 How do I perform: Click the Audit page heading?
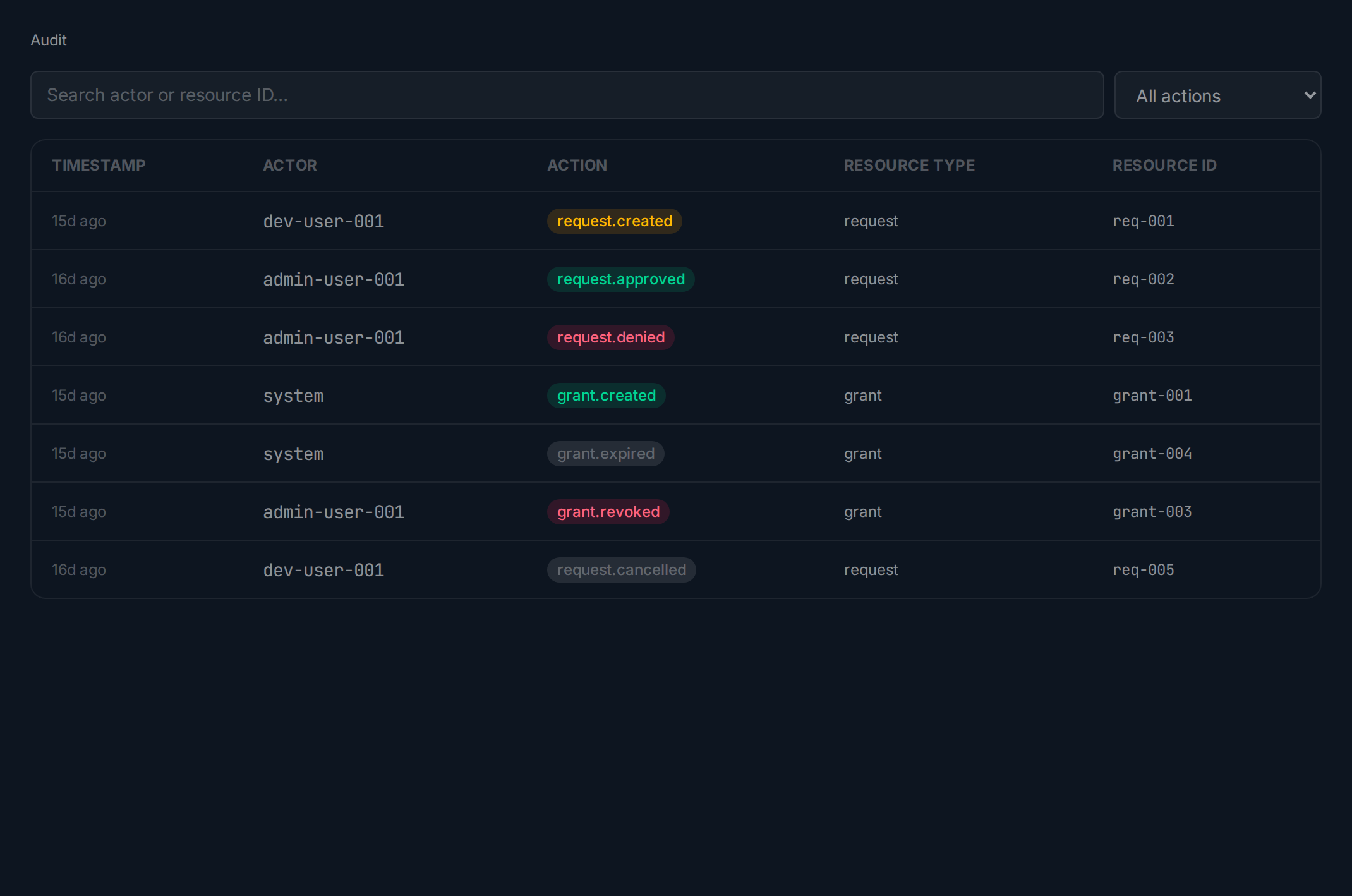tap(49, 40)
